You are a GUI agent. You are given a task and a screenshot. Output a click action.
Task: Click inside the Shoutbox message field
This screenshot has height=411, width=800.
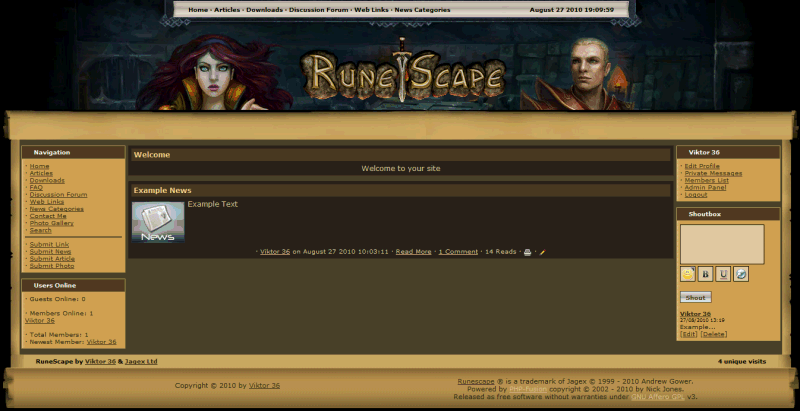click(722, 244)
